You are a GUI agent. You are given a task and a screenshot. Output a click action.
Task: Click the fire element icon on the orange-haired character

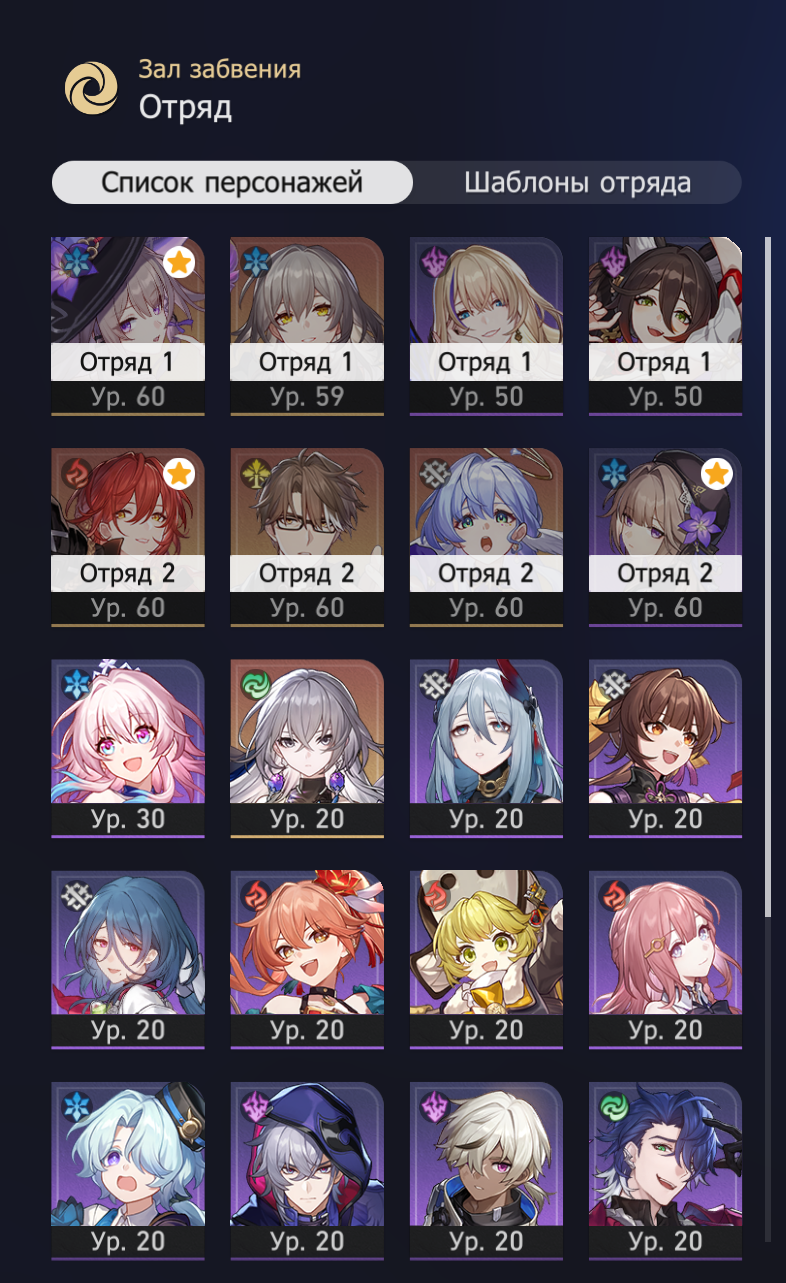[255, 896]
